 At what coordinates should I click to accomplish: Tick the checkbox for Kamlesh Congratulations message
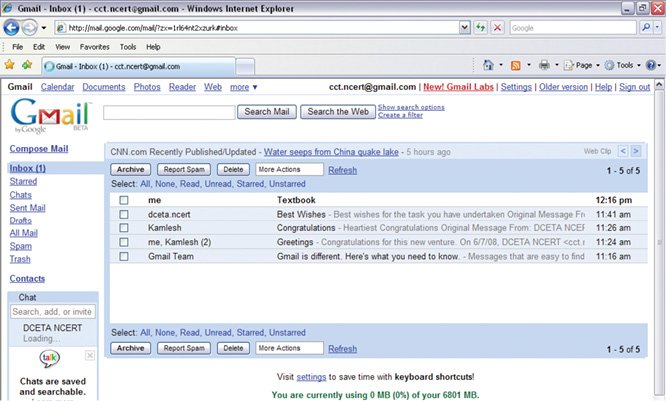[124, 228]
